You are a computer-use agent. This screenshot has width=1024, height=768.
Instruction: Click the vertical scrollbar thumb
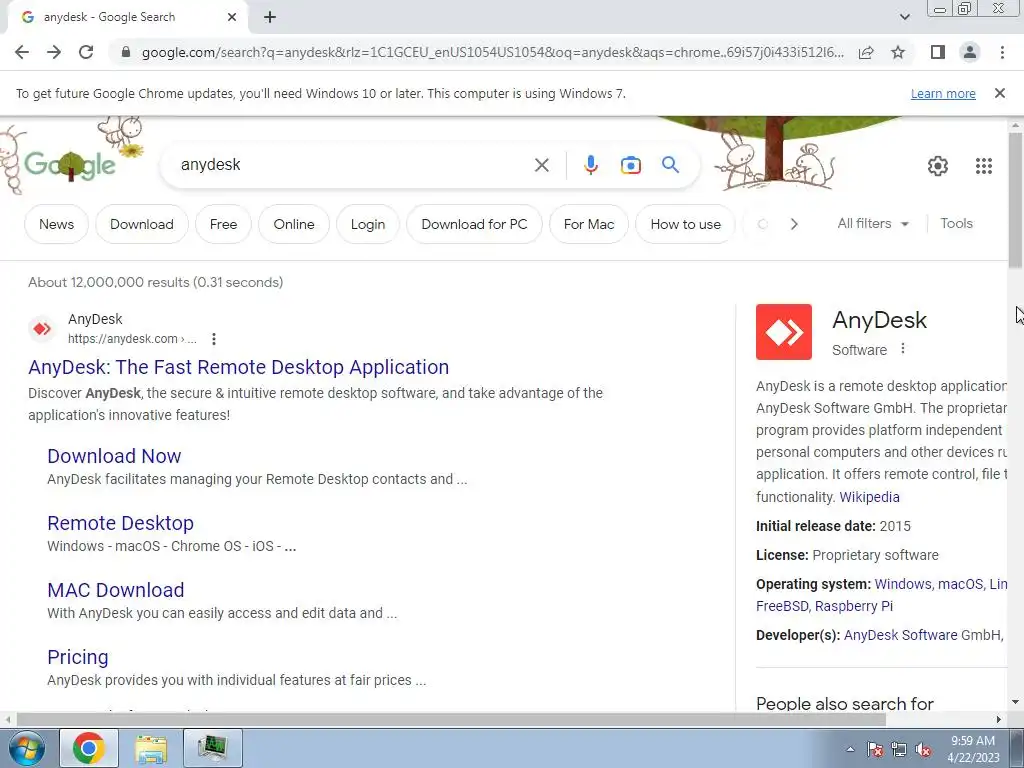coord(1015,200)
